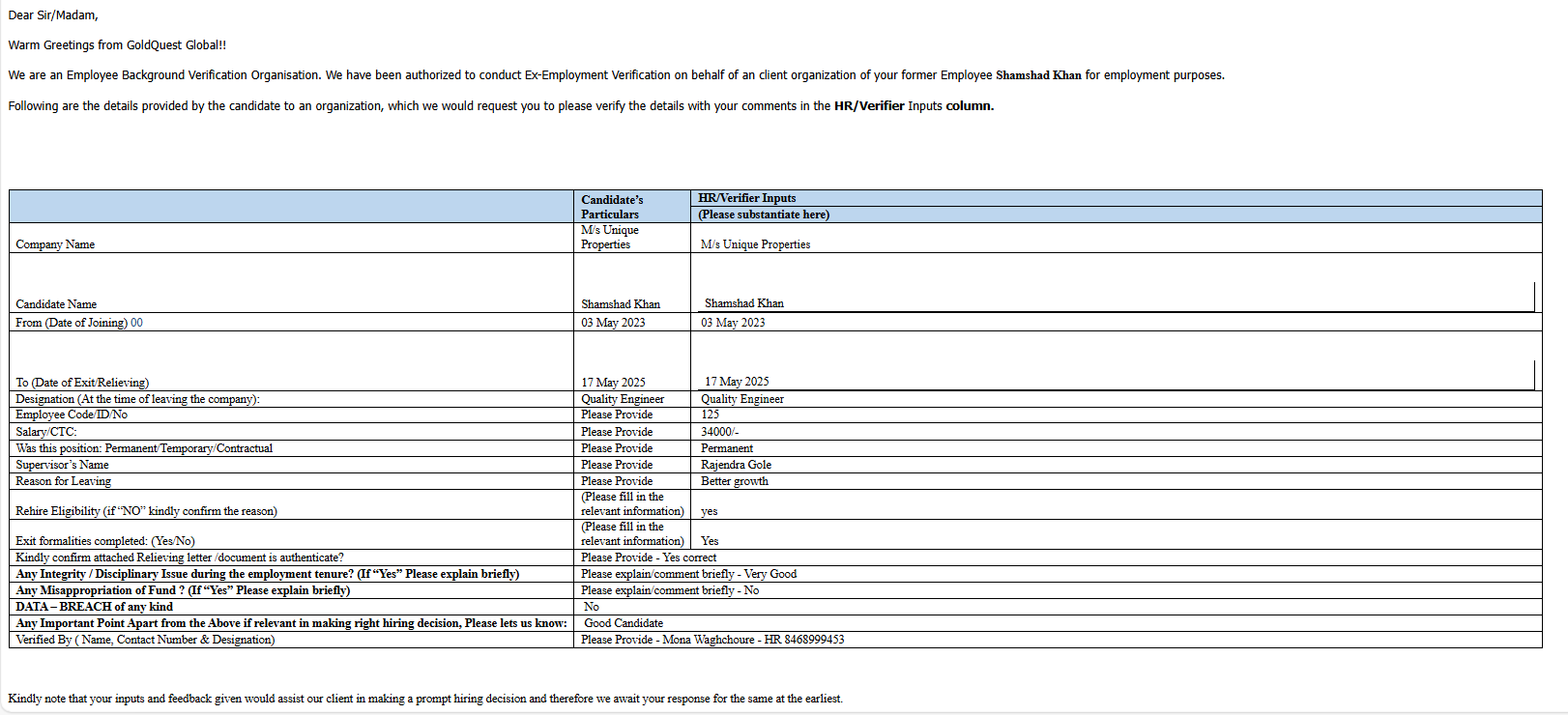
Task: Click the supervisor name Rajendra Gole
Action: click(736, 465)
